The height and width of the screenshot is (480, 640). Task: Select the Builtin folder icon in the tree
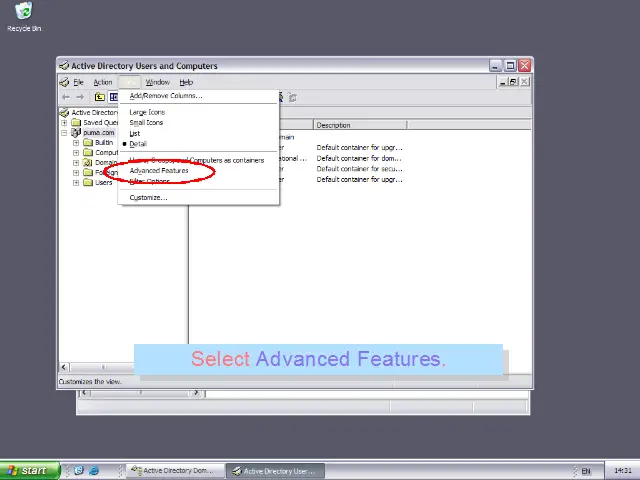(88, 142)
